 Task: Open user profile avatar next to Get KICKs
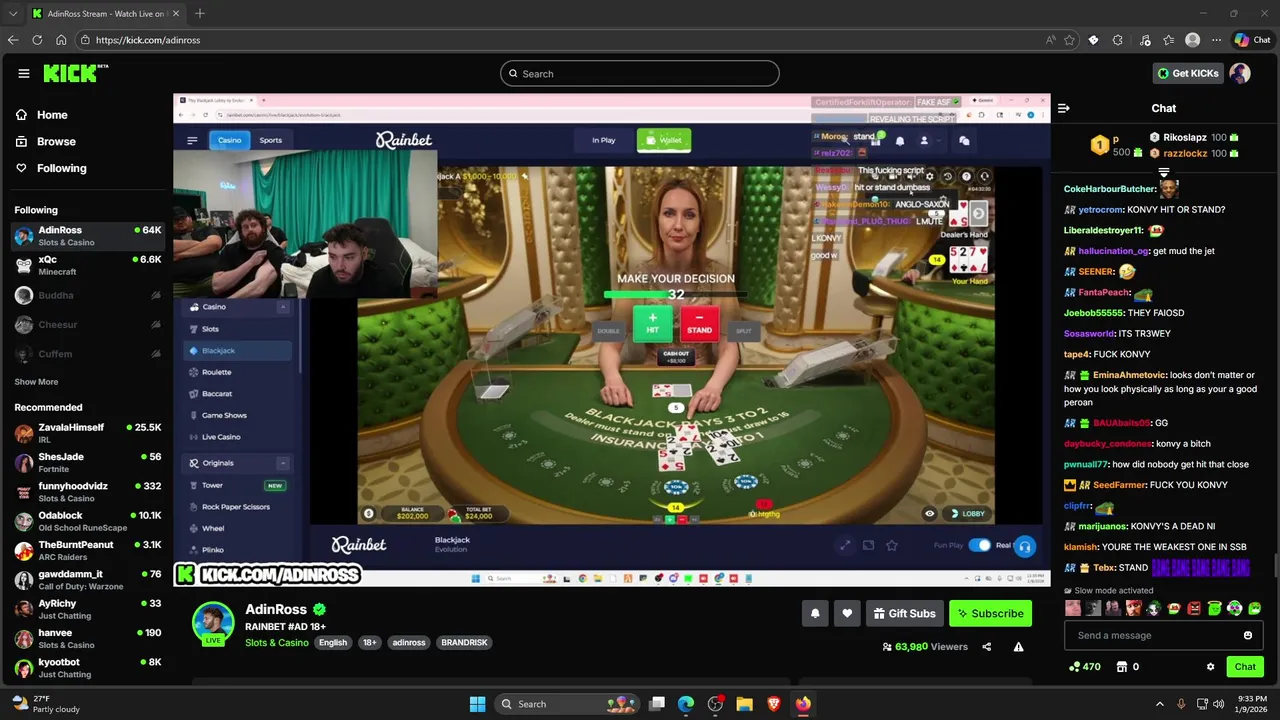click(x=1240, y=73)
